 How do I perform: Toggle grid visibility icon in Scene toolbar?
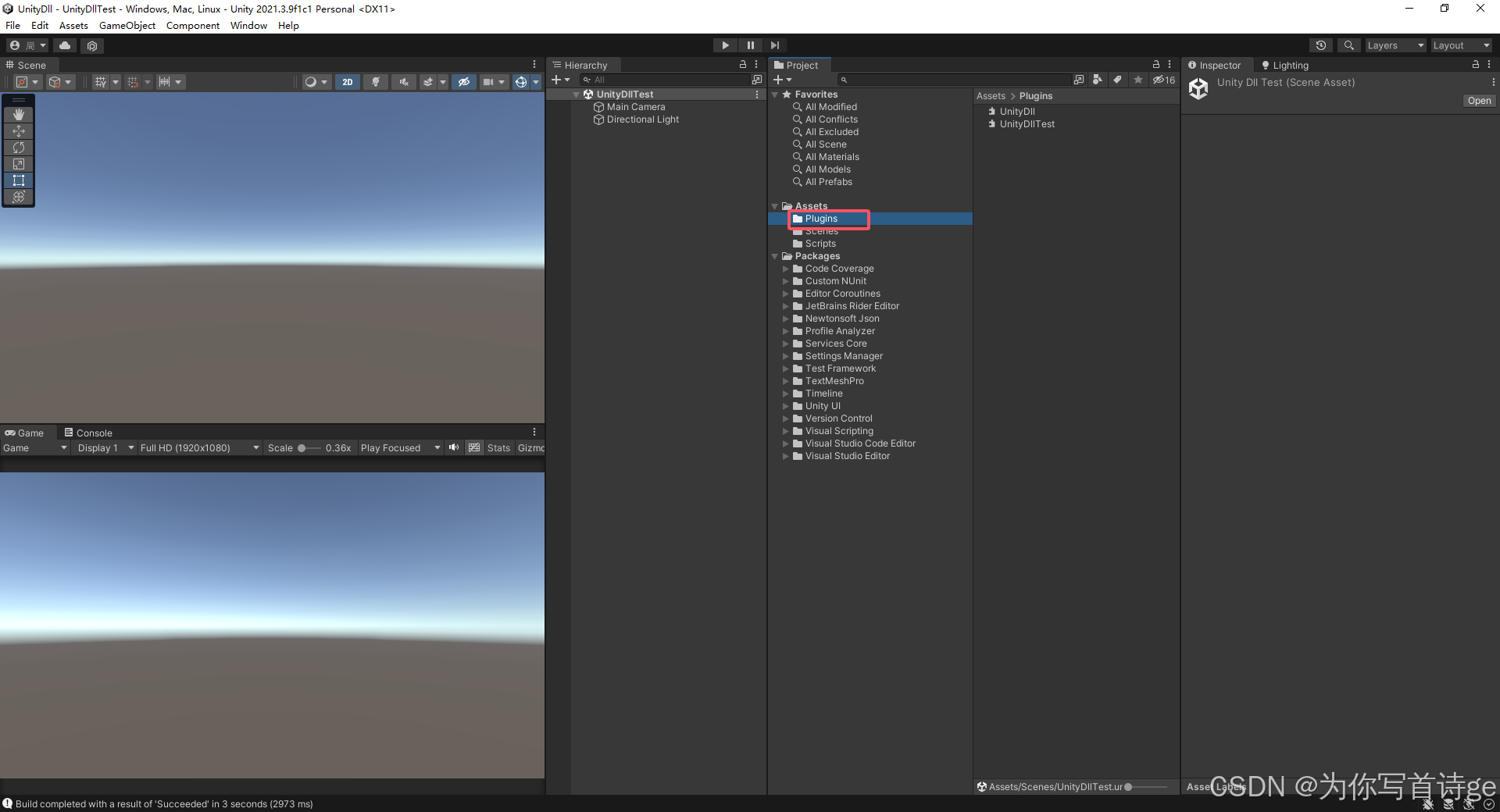click(100, 82)
